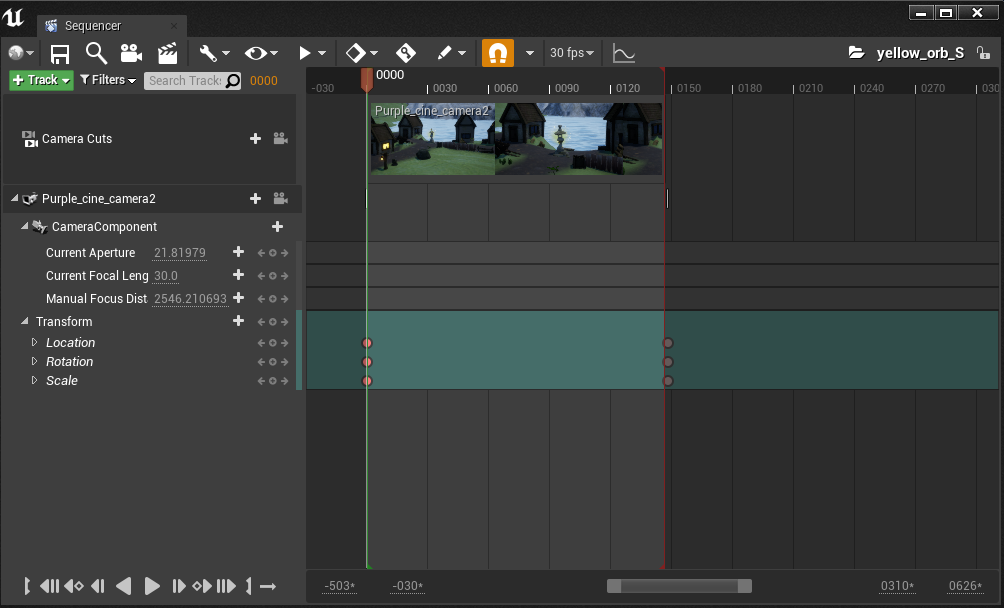Image resolution: width=1004 pixels, height=608 pixels.
Task: Expand the Location property
Action: tap(35, 342)
